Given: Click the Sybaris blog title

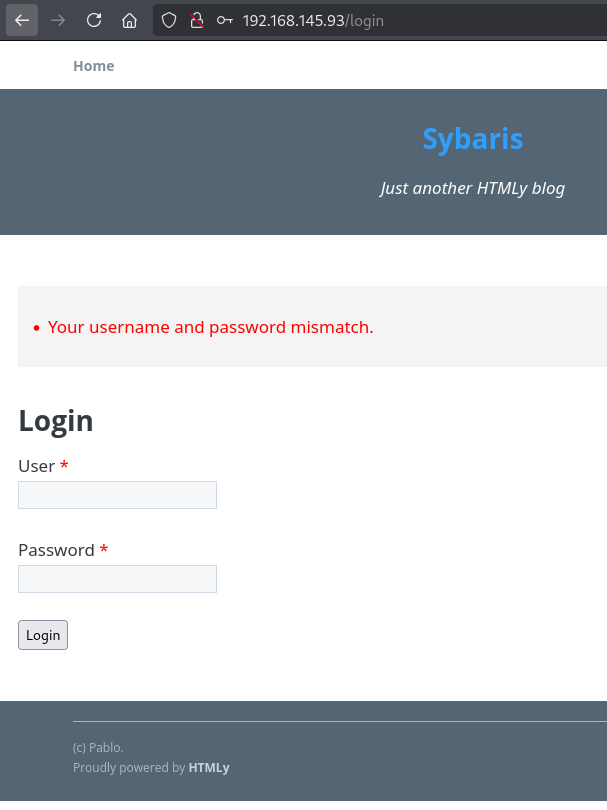Looking at the screenshot, I should [x=472, y=139].
